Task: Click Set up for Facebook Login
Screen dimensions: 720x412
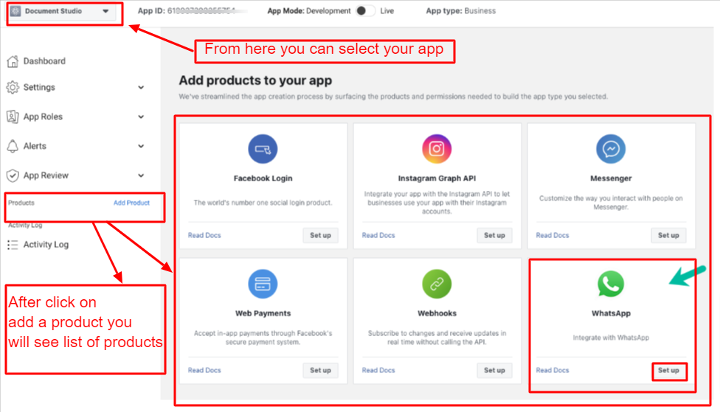Action: point(321,235)
